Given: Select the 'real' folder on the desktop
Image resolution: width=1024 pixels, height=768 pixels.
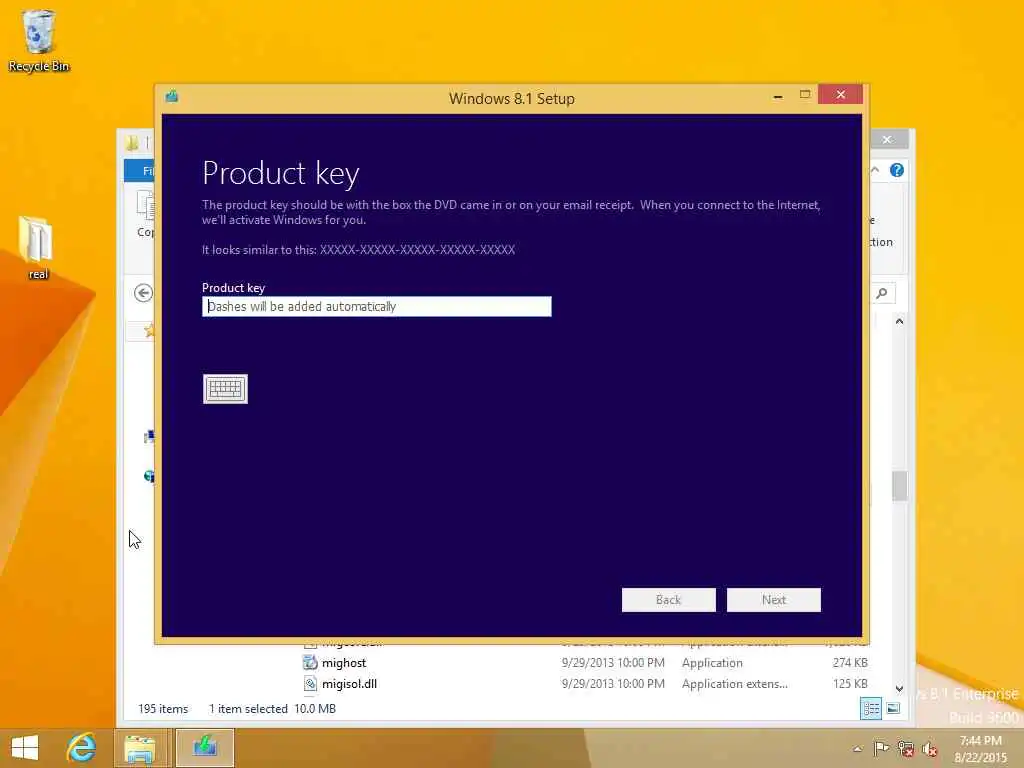Looking at the screenshot, I should pyautogui.click(x=37, y=248).
